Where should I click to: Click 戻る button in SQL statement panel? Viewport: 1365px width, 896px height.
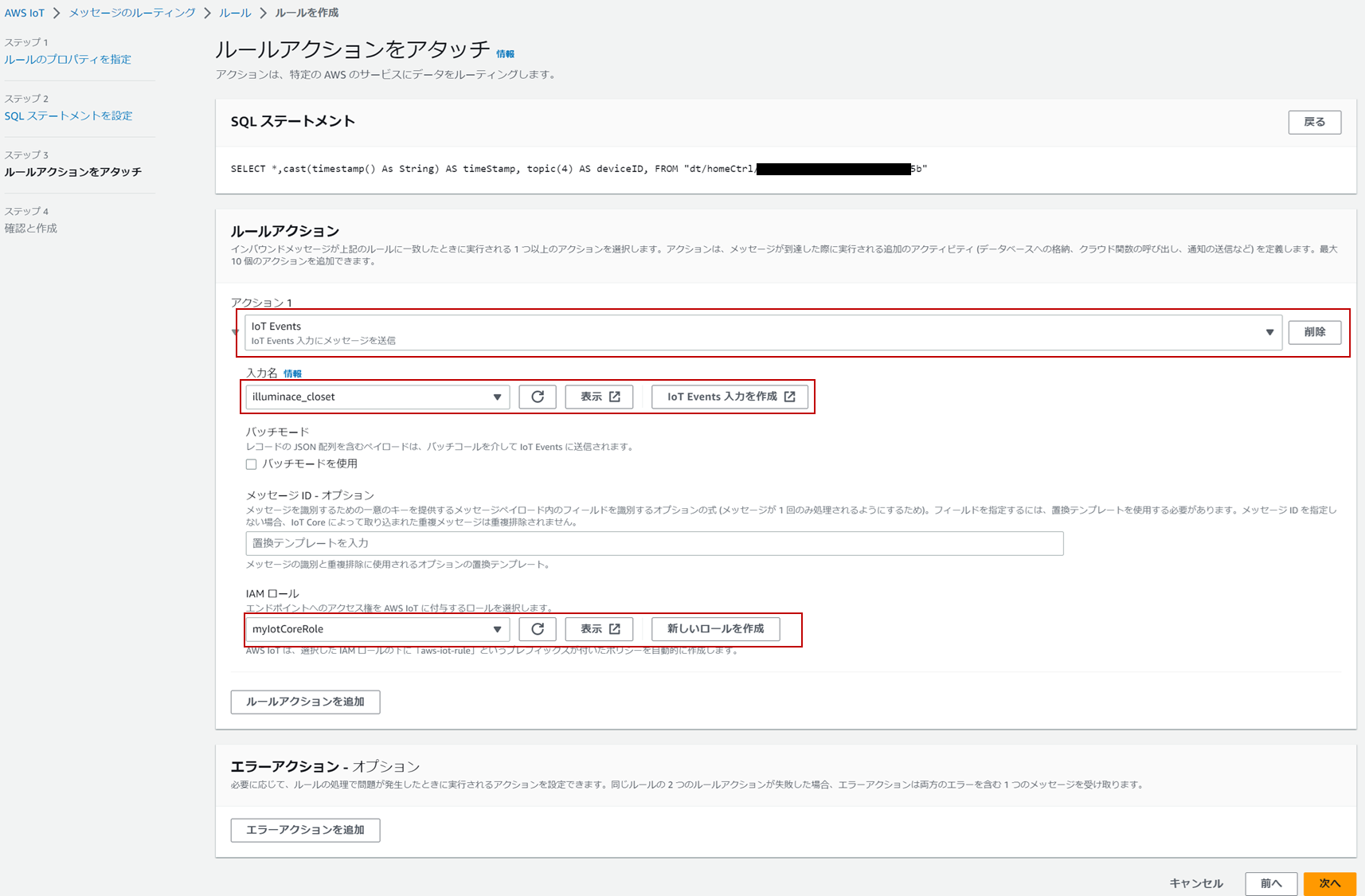pyautogui.click(x=1315, y=122)
